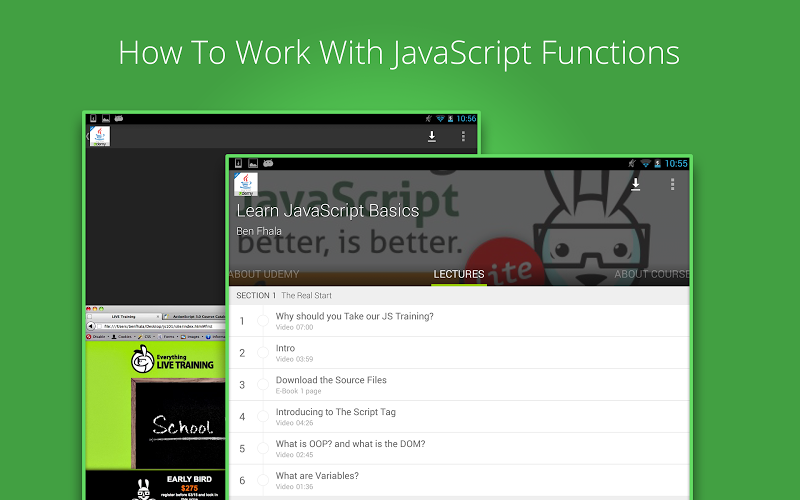Image resolution: width=800 pixels, height=500 pixels.
Task: Toggle the completion circle for Introducing to The Script Tag
Action: pyautogui.click(x=263, y=416)
